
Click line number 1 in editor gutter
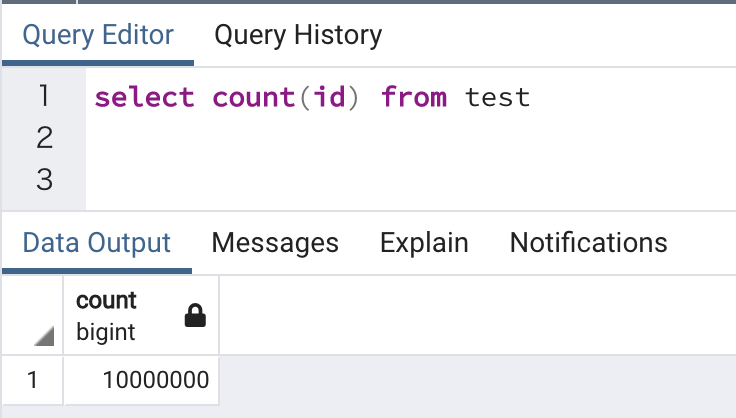44,97
